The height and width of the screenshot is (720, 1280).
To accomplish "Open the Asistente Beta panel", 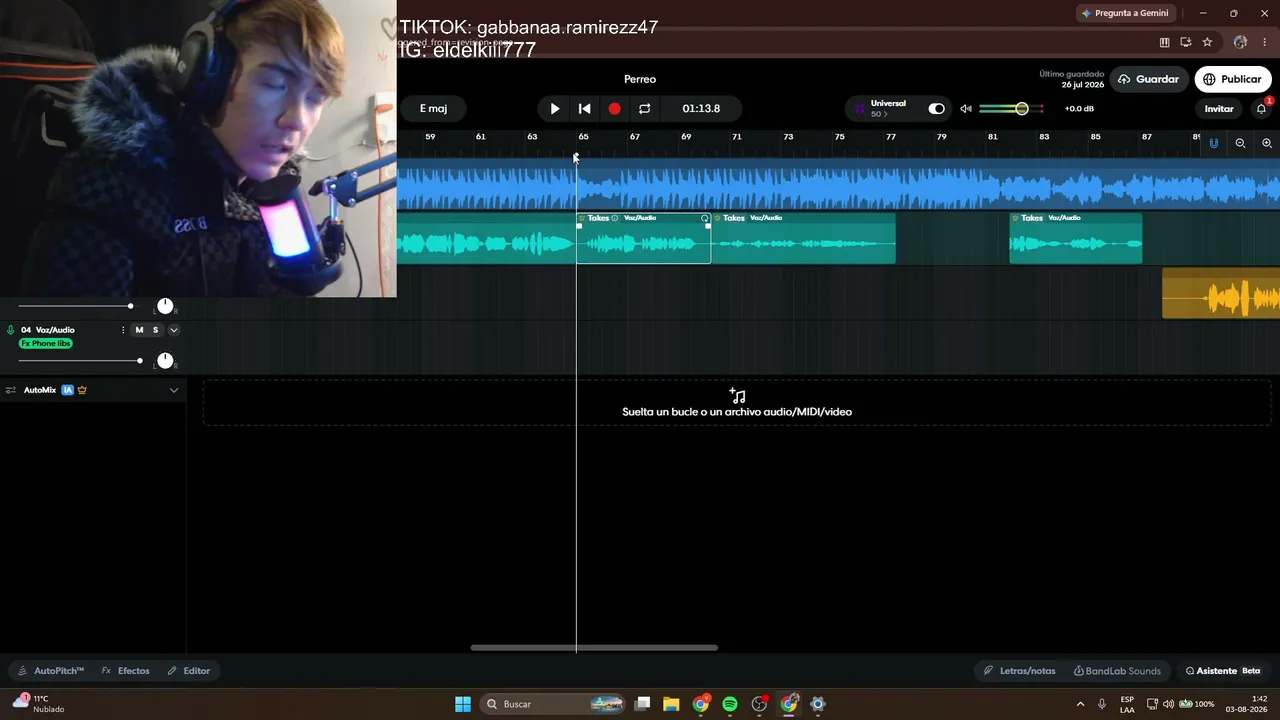I will (1223, 671).
